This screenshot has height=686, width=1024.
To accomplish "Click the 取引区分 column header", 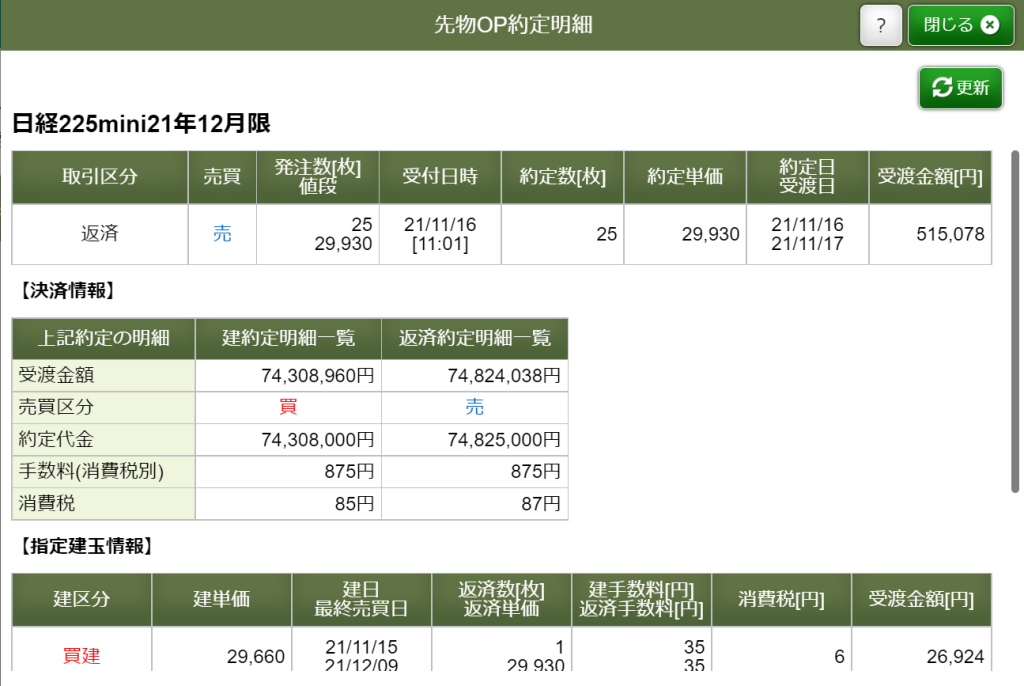I will point(100,176).
